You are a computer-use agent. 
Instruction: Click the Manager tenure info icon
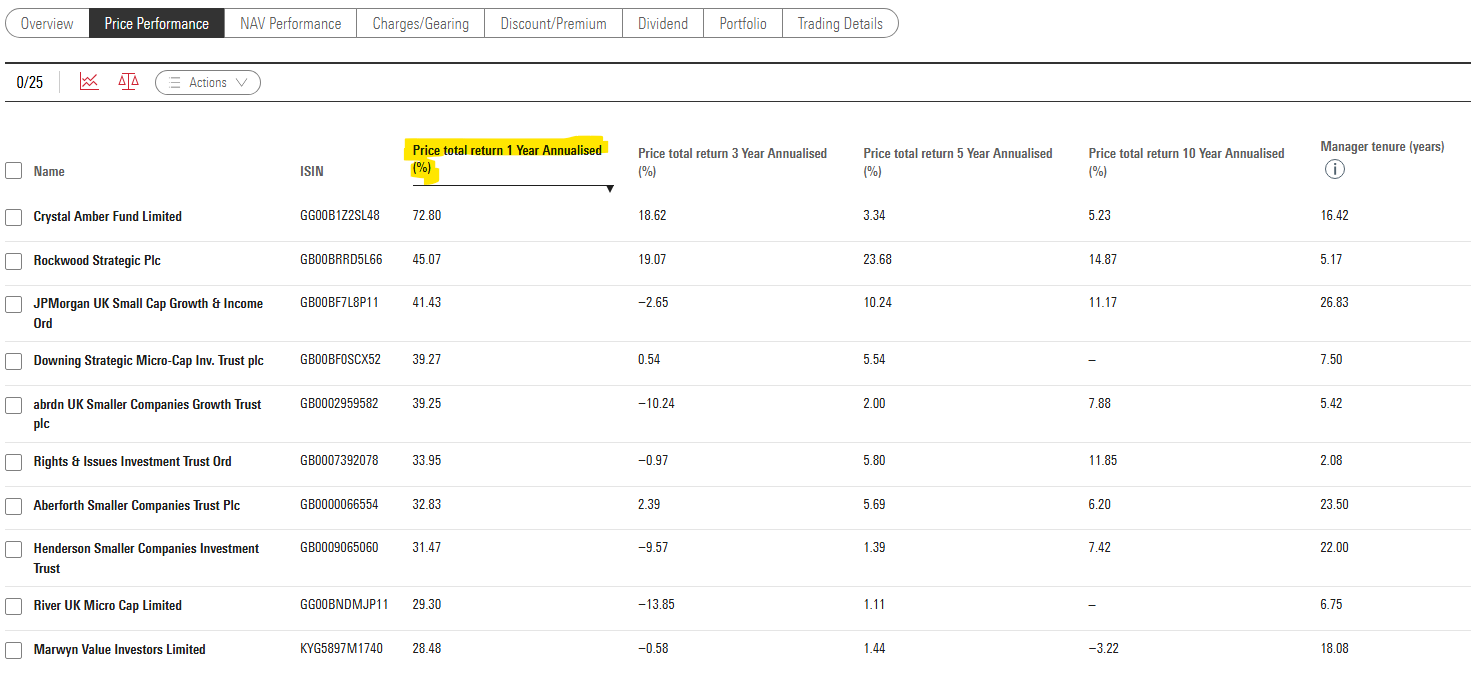(x=1334, y=169)
